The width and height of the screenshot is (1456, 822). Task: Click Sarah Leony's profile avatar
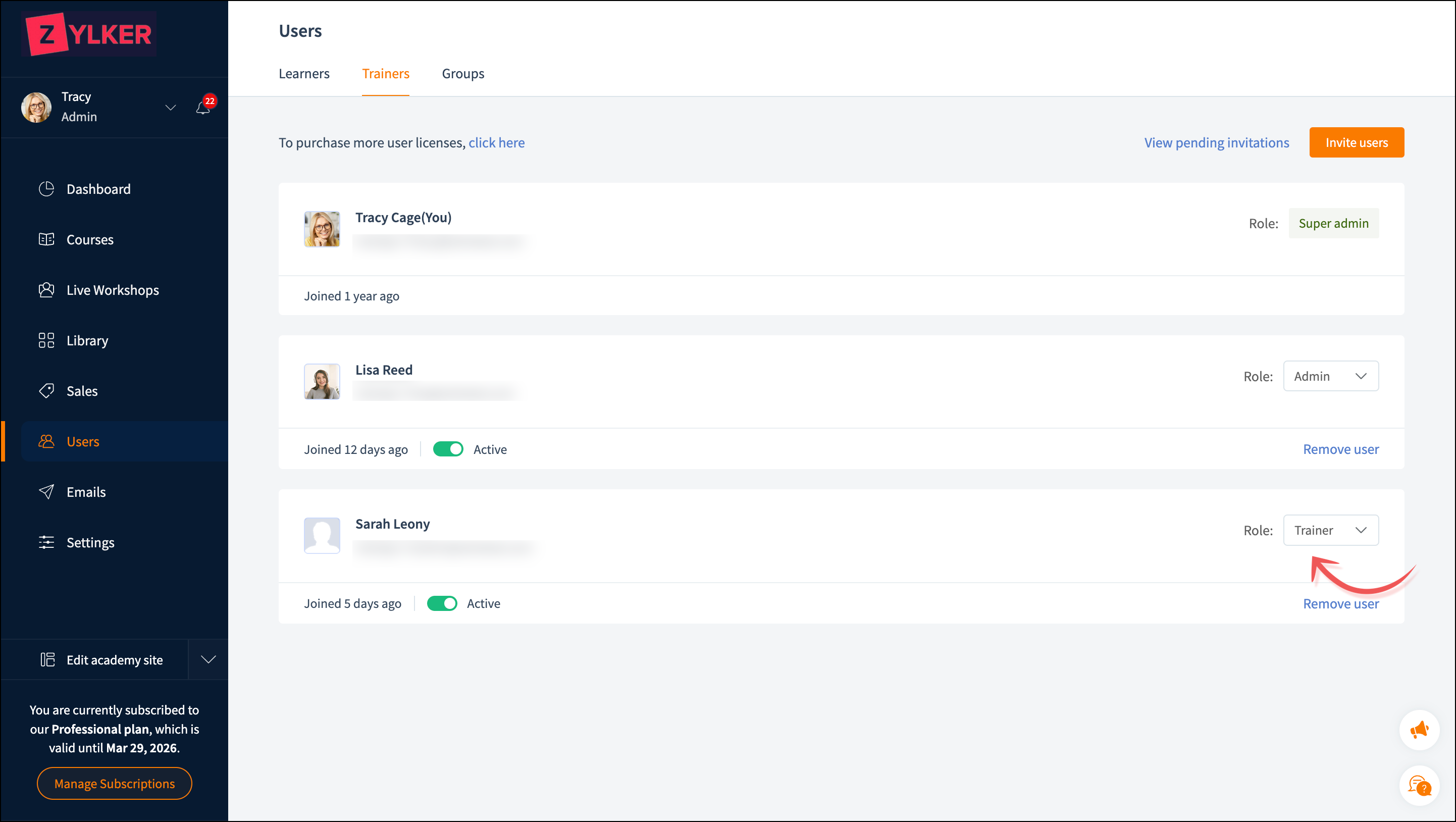click(322, 535)
